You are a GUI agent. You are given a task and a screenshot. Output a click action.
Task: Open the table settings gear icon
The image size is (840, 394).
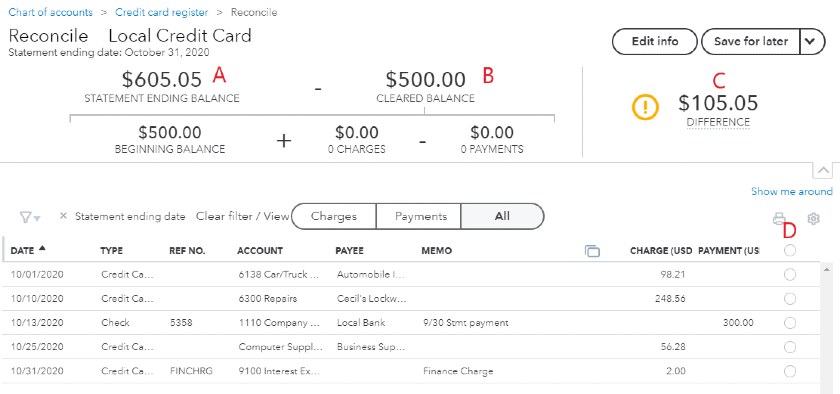pyautogui.click(x=813, y=218)
